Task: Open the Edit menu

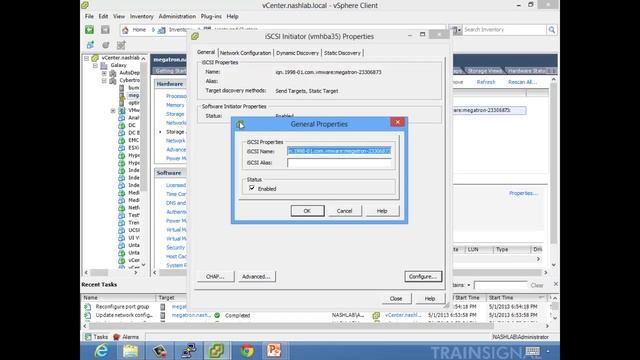Action: (103, 16)
